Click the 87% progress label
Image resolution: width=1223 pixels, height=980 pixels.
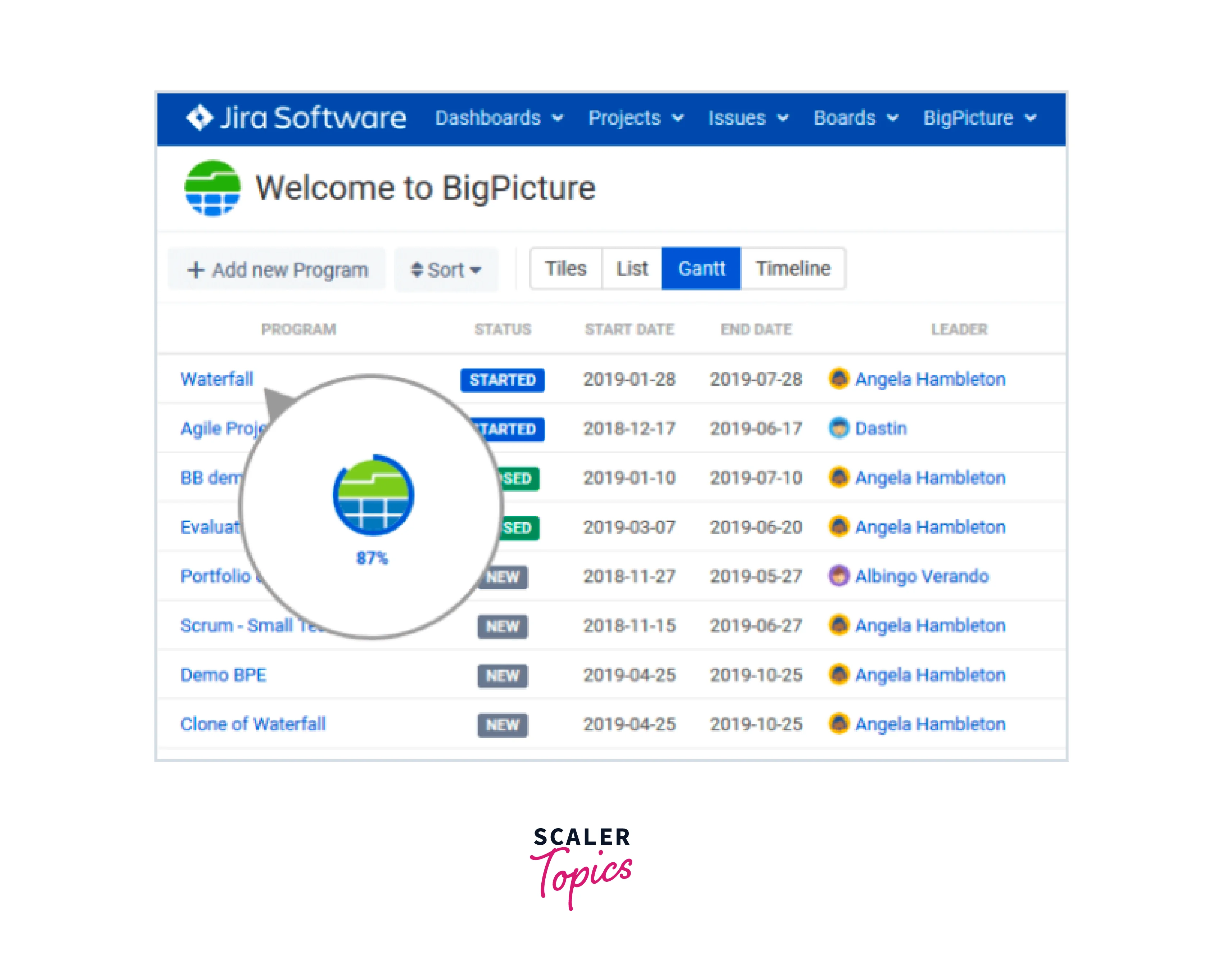(372, 558)
